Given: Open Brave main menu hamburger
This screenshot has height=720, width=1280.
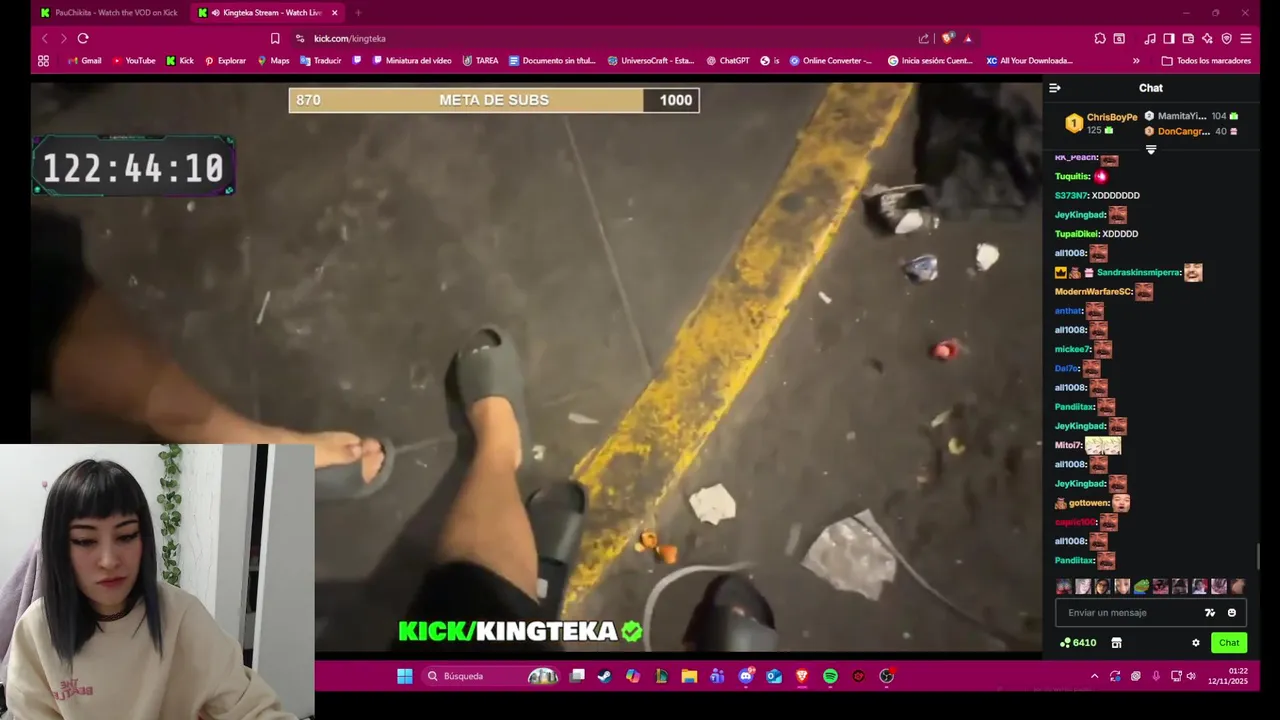Looking at the screenshot, I should tap(1246, 38).
